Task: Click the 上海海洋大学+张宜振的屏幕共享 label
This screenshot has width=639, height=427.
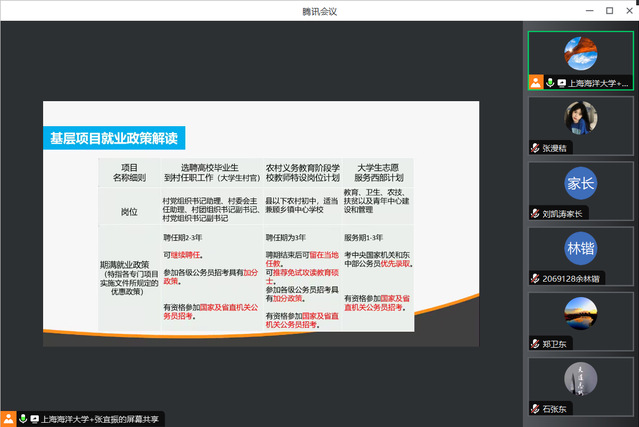Action: pos(100,418)
